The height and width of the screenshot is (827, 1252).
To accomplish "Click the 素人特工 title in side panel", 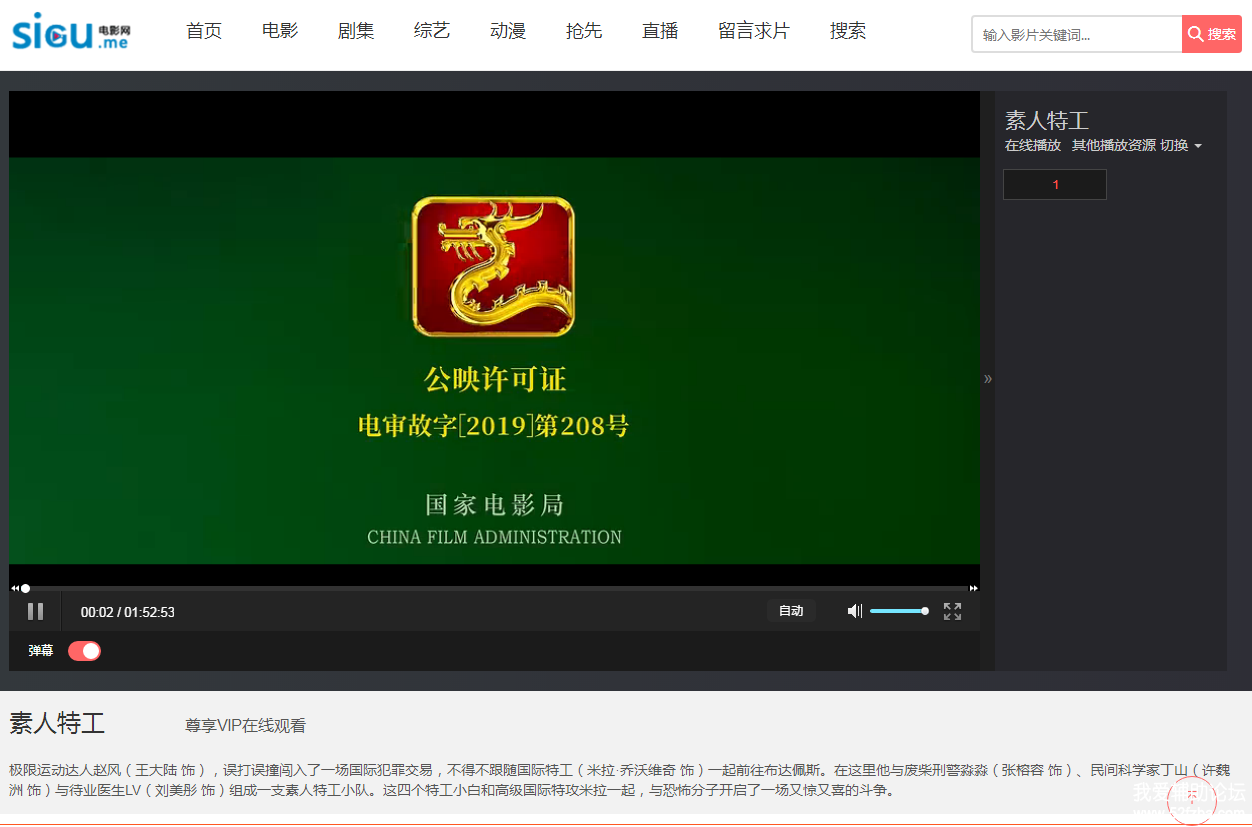I will [1047, 121].
